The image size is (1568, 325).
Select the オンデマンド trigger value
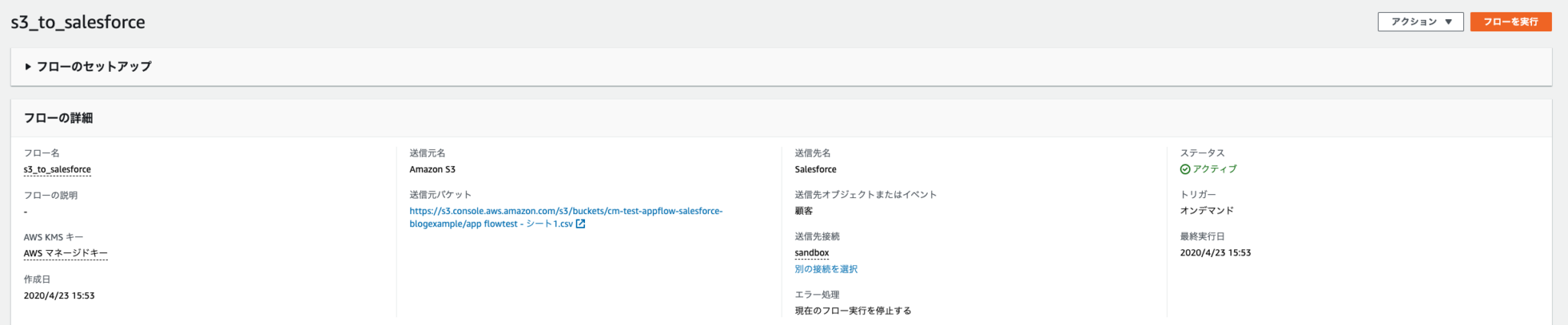(x=1207, y=211)
